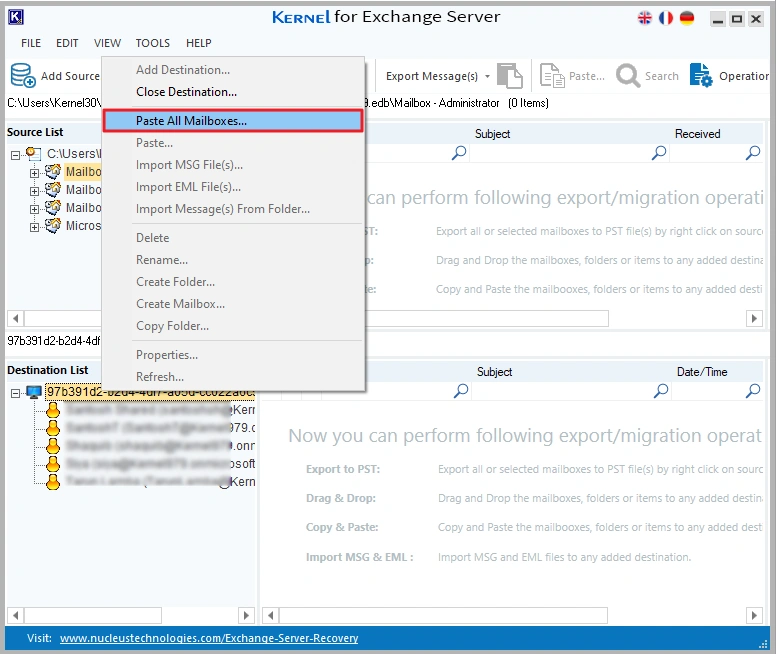
Task: Select the 97b391d2 destination tree root
Action: pos(149,392)
